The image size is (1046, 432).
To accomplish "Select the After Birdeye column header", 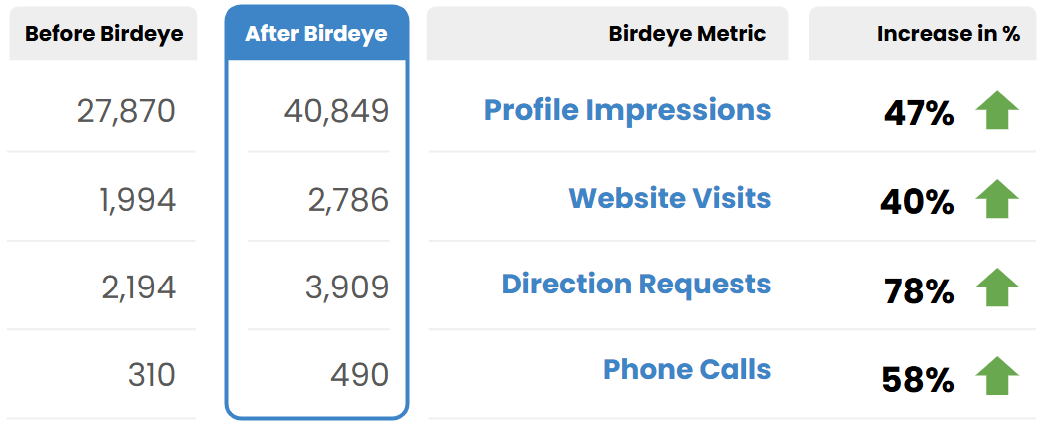I will pos(316,34).
